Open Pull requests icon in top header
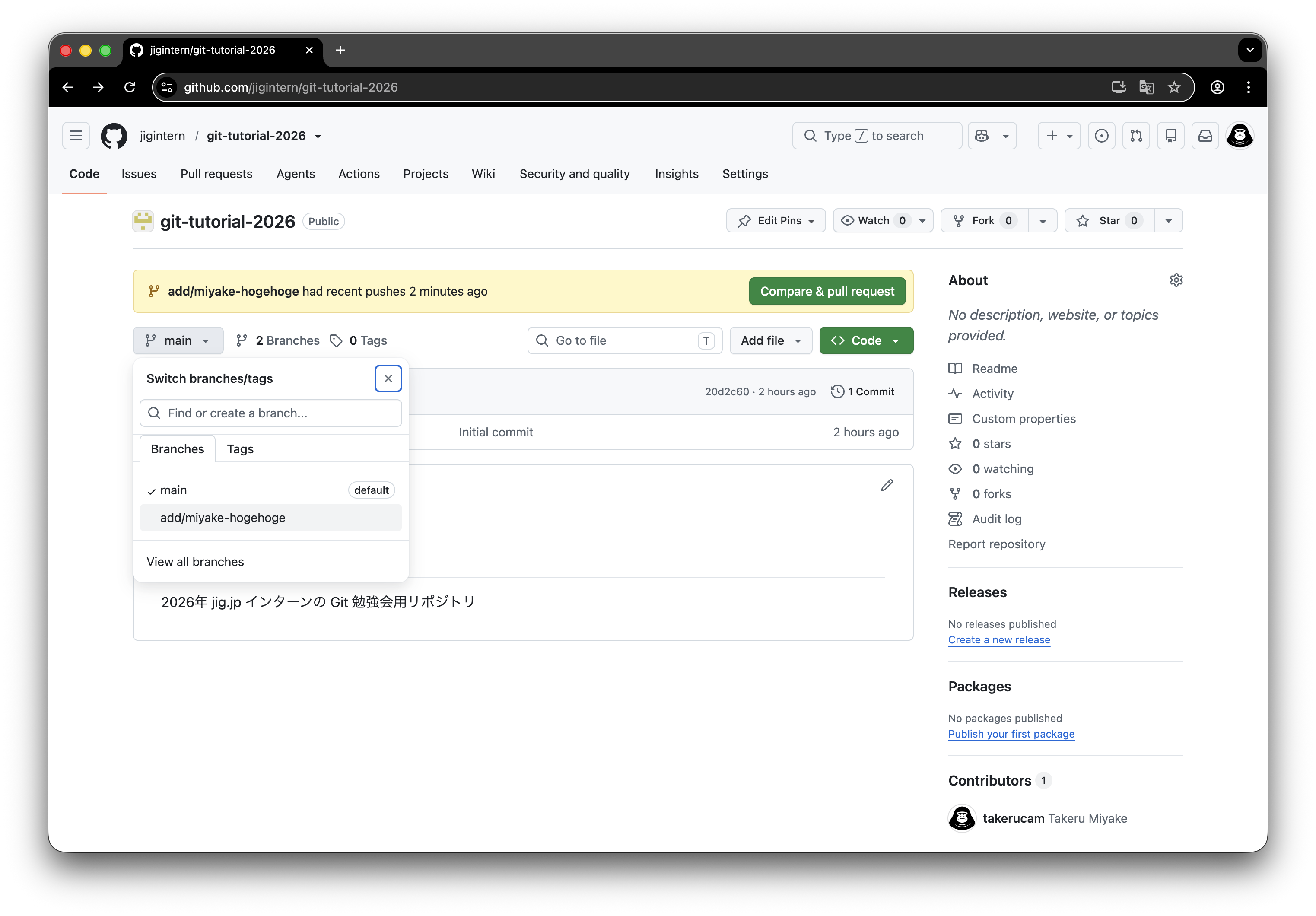Image resolution: width=1316 pixels, height=916 pixels. tap(1136, 136)
